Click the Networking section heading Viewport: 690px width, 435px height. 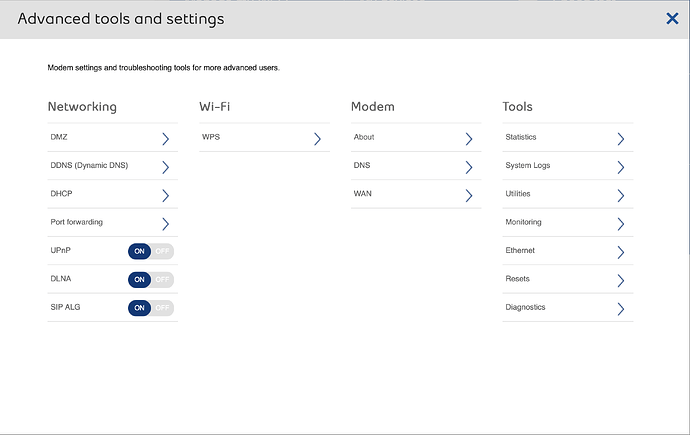point(82,106)
